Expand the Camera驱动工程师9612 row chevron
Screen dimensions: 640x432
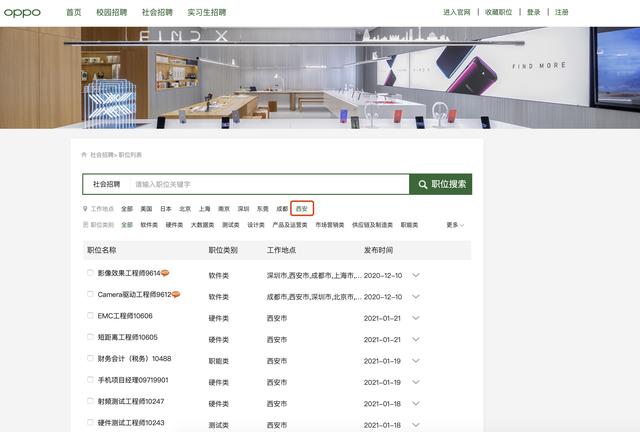click(x=416, y=296)
